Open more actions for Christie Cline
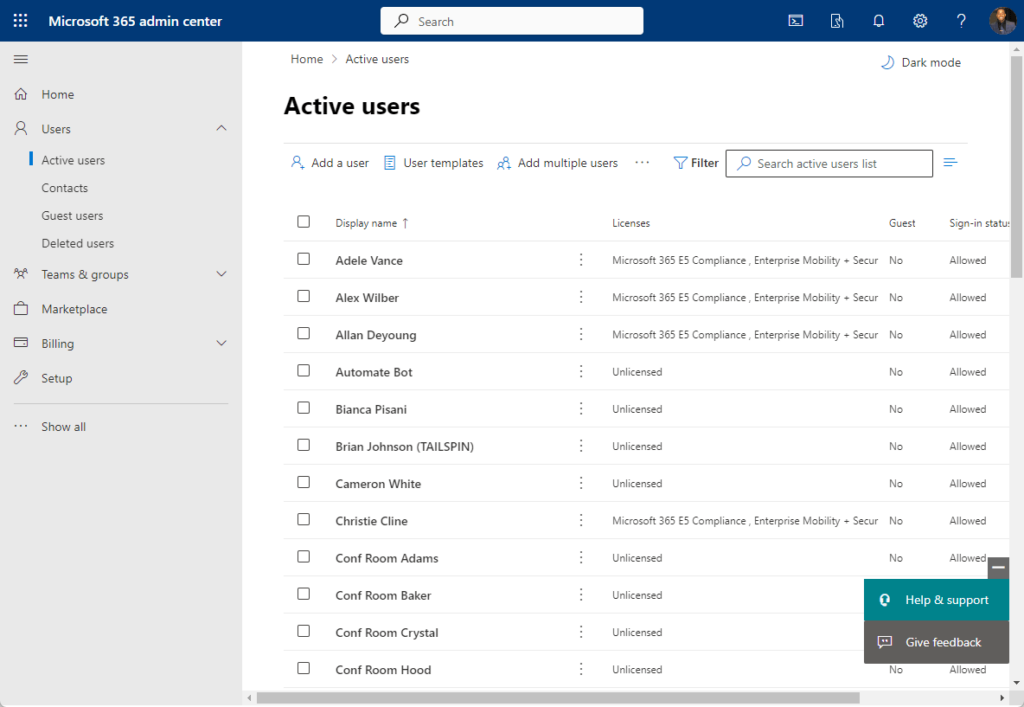 pyautogui.click(x=581, y=520)
